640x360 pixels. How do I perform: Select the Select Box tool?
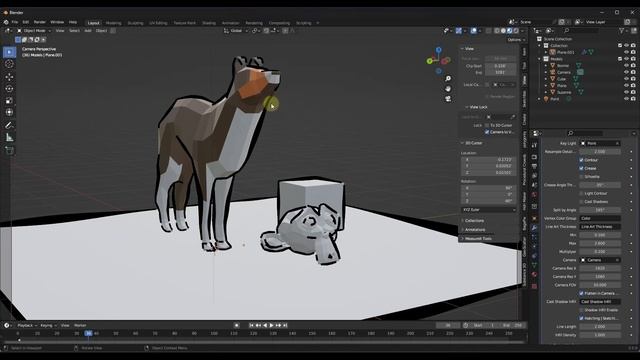pyautogui.click(x=9, y=52)
